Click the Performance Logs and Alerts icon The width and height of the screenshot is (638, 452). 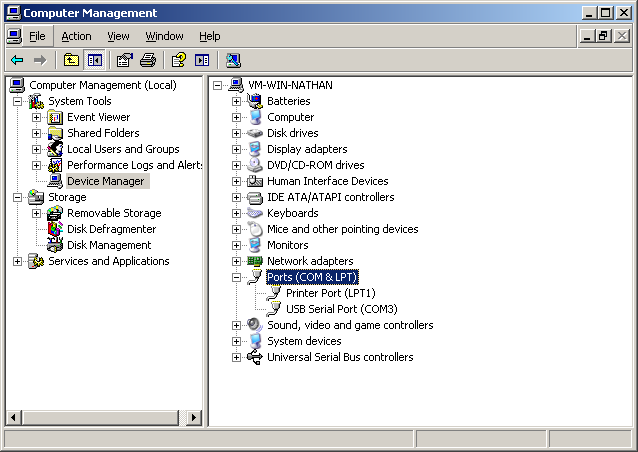(55, 165)
